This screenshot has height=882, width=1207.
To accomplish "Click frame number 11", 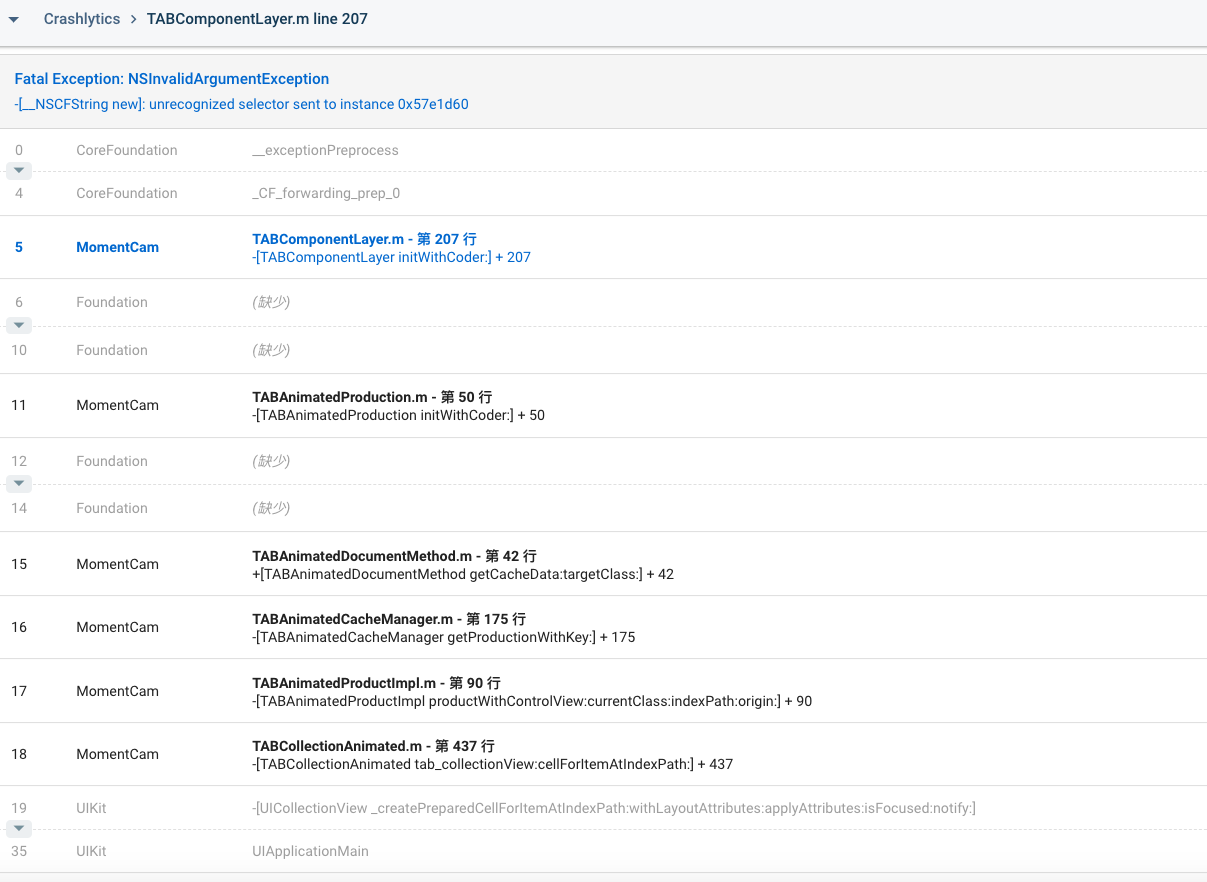I will coord(19,405).
